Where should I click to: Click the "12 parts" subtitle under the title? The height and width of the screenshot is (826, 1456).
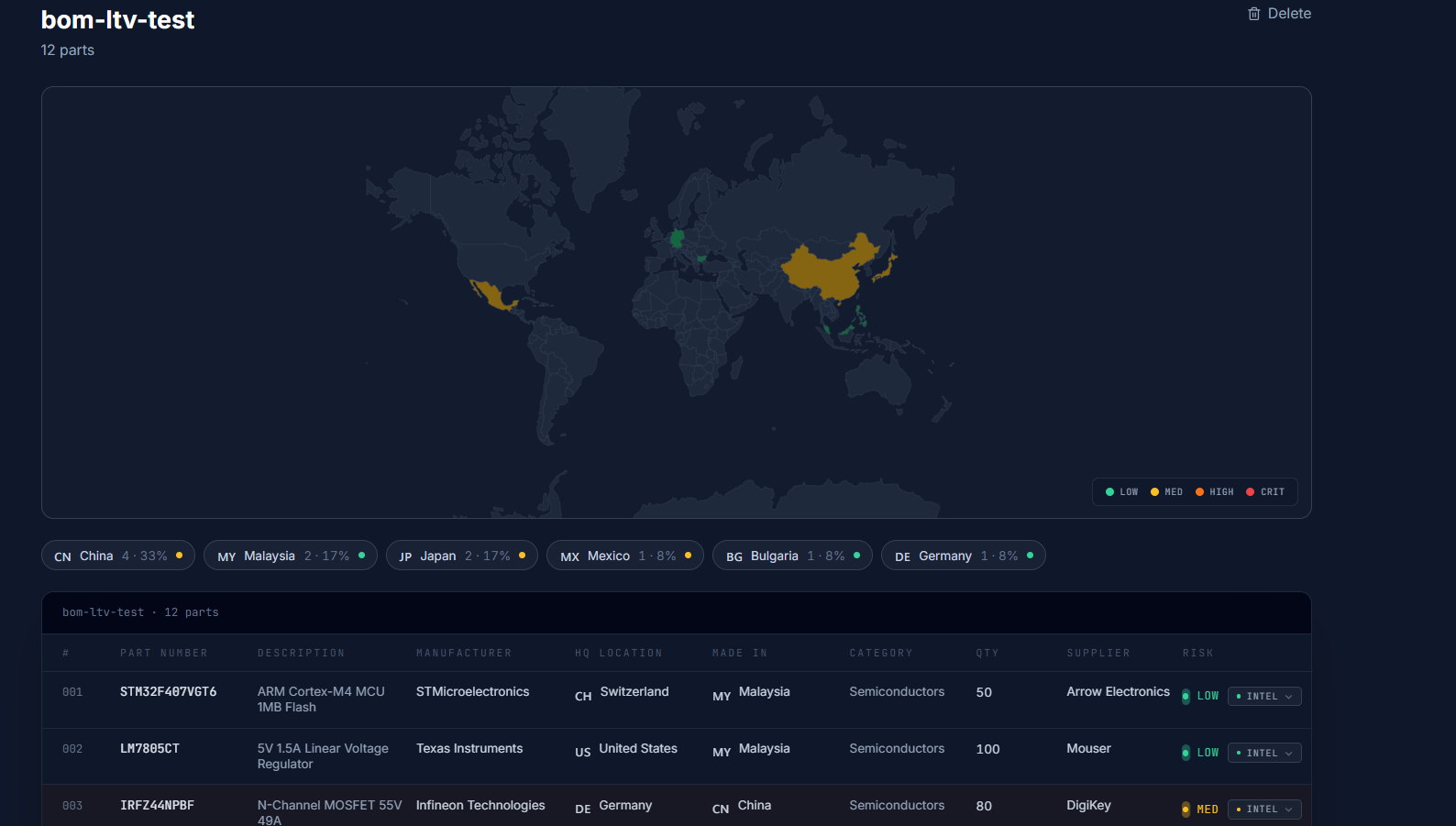[67, 50]
